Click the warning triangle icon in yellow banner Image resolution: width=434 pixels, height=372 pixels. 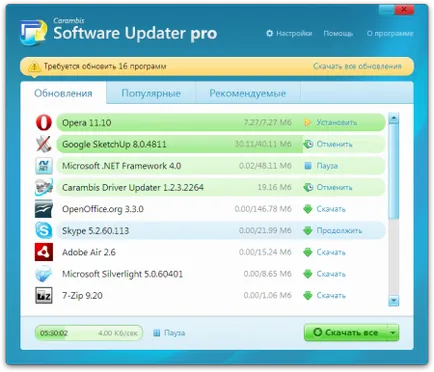(x=34, y=67)
